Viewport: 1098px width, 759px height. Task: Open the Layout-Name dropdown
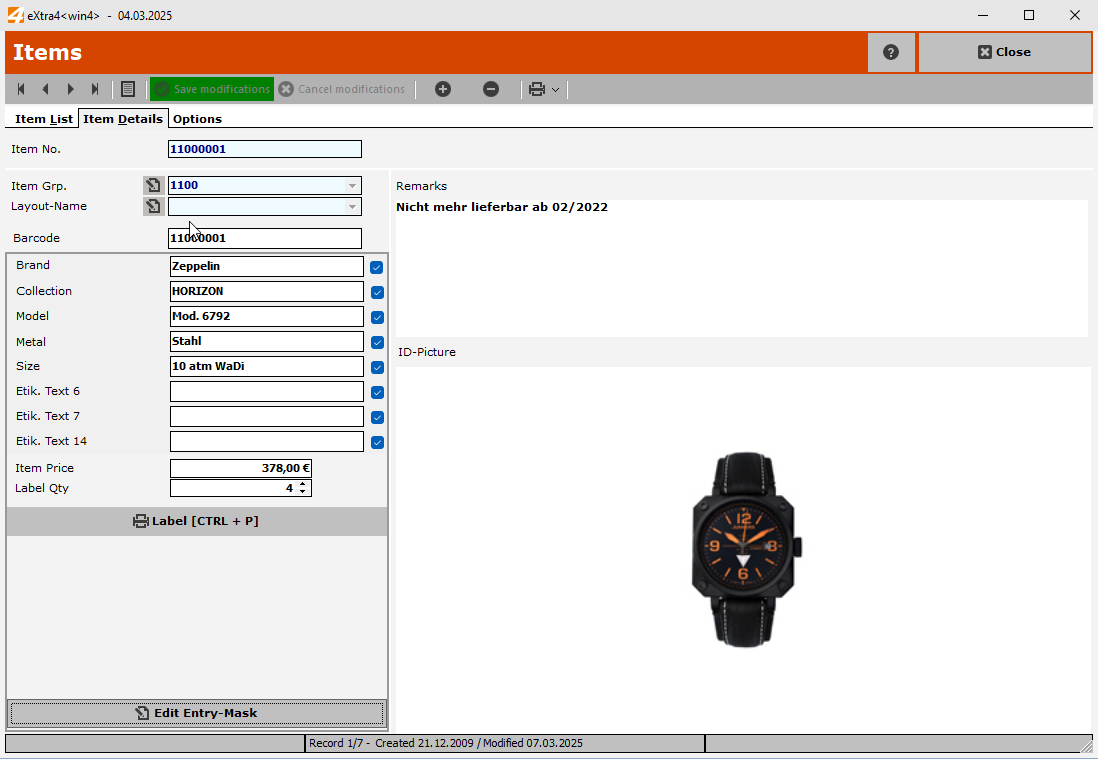352,207
